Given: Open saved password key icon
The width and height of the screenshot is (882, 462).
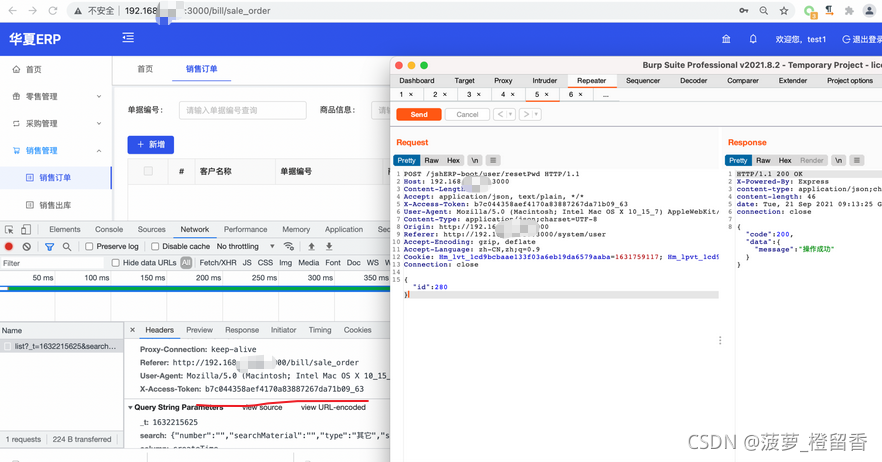Looking at the screenshot, I should [x=744, y=11].
